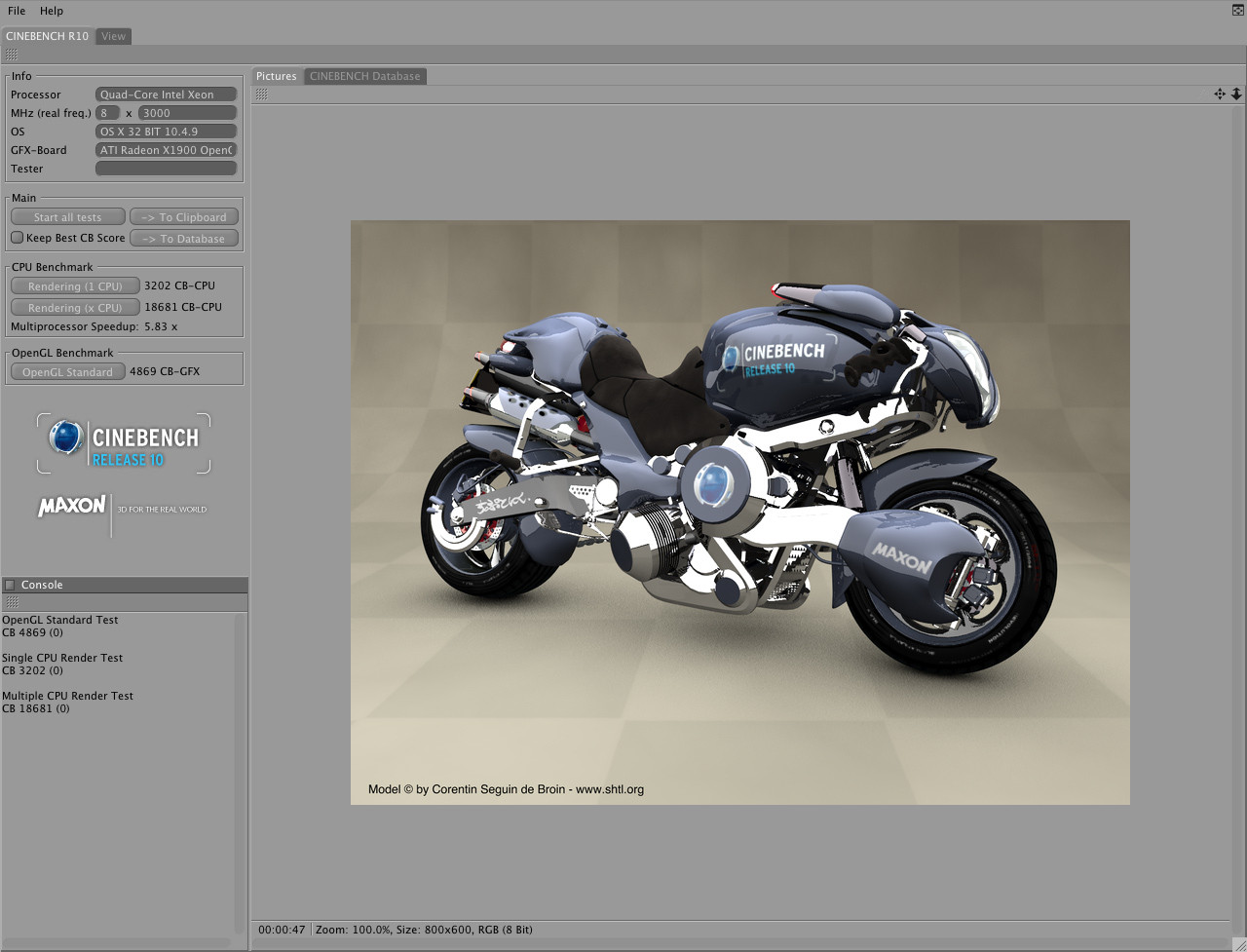Viewport: 1247px width, 952px height.
Task: Click the model copyright caption text
Action: pos(506,789)
